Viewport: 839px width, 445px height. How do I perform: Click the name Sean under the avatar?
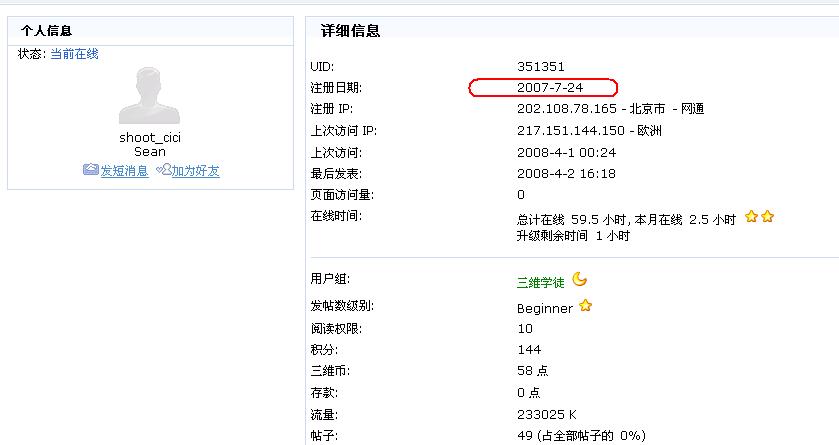pyautogui.click(x=150, y=152)
